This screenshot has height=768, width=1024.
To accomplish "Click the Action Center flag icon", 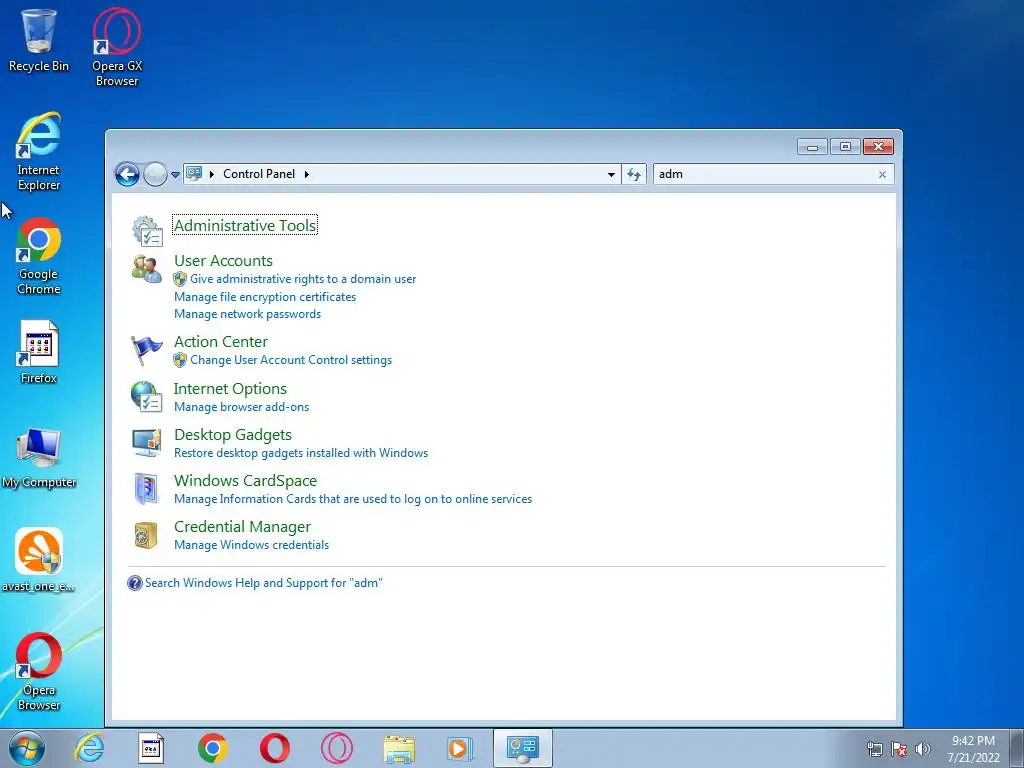I will 146,350.
